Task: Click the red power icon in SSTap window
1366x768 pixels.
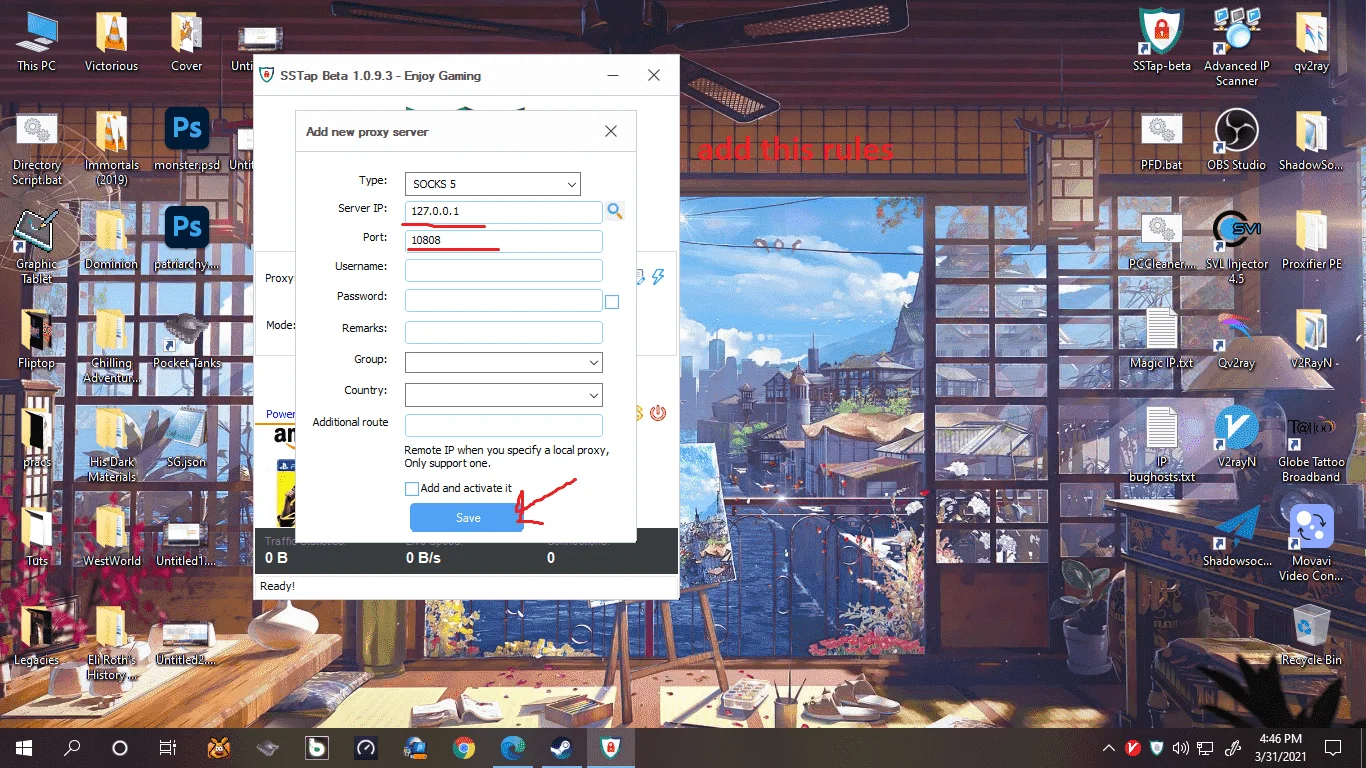Action: (x=658, y=412)
